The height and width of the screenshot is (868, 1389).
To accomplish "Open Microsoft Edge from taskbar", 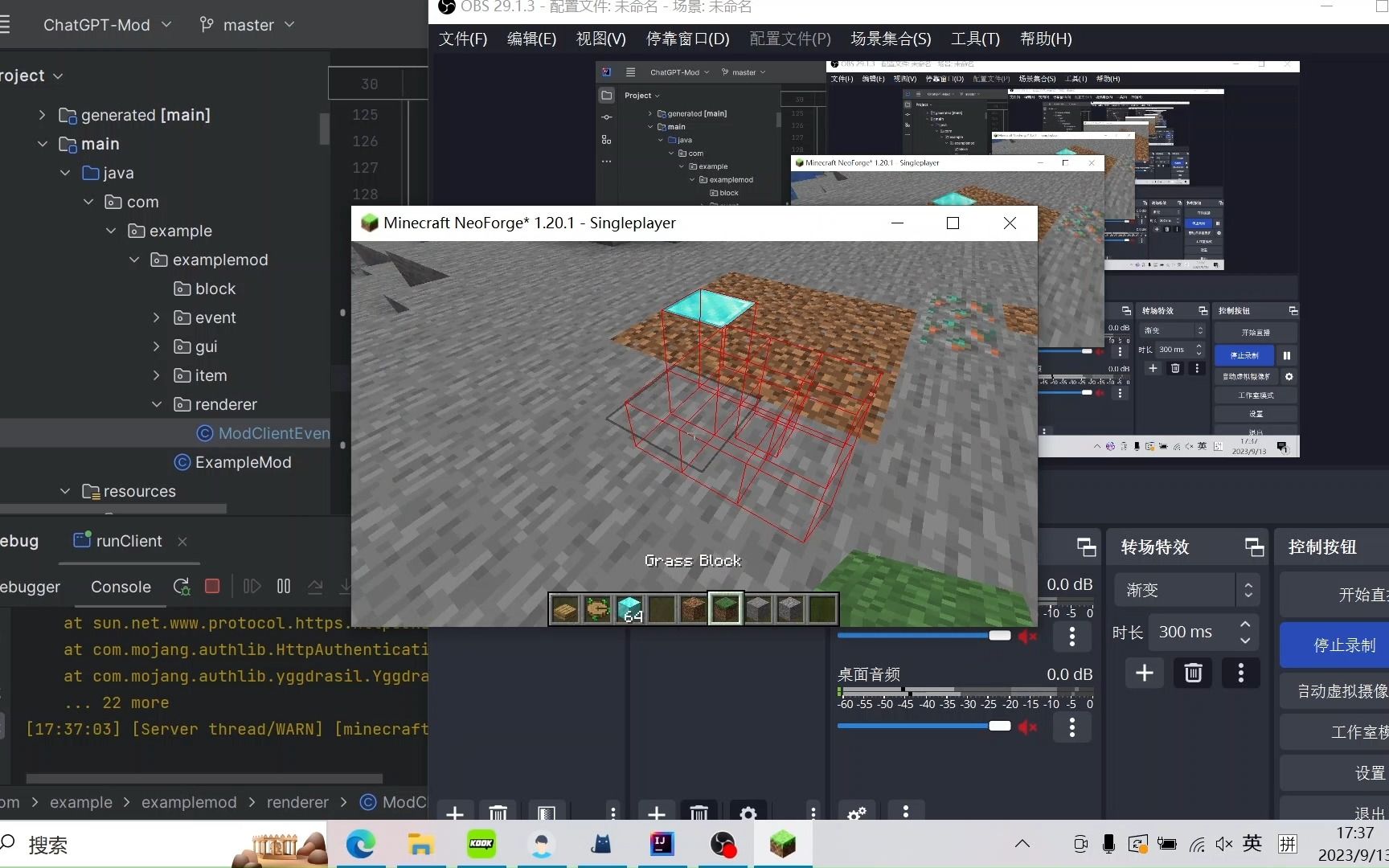I will pyautogui.click(x=361, y=844).
